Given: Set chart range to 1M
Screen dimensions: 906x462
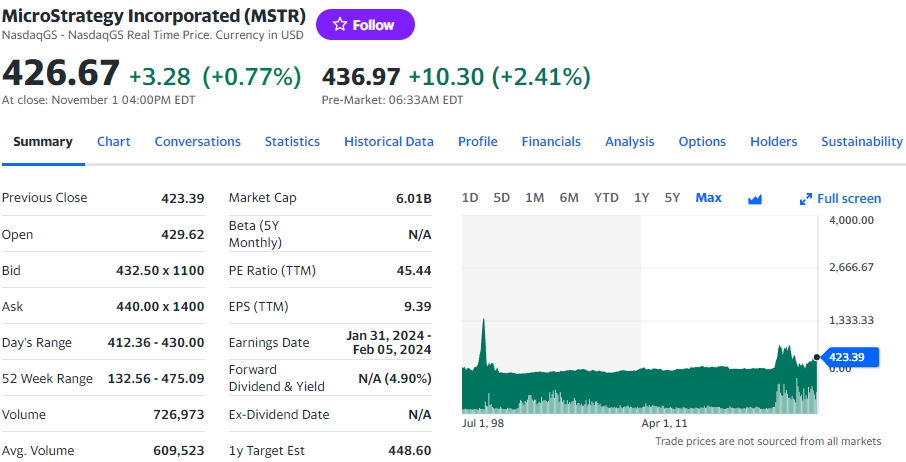Looking at the screenshot, I should 534,198.
